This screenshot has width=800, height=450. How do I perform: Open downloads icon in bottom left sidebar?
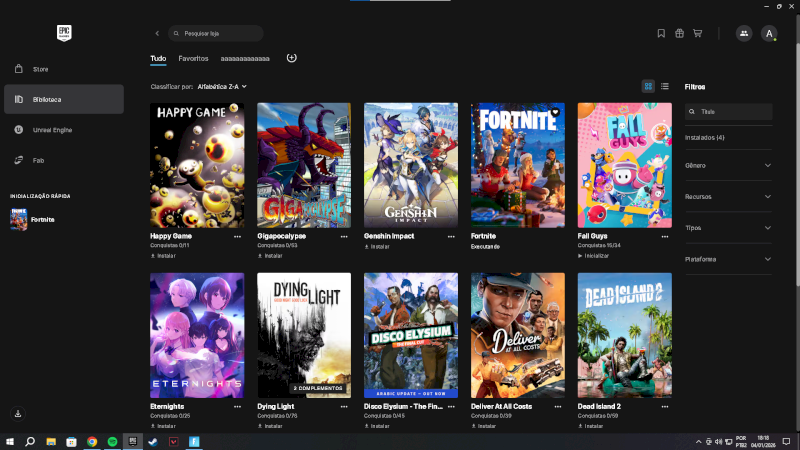click(x=18, y=413)
